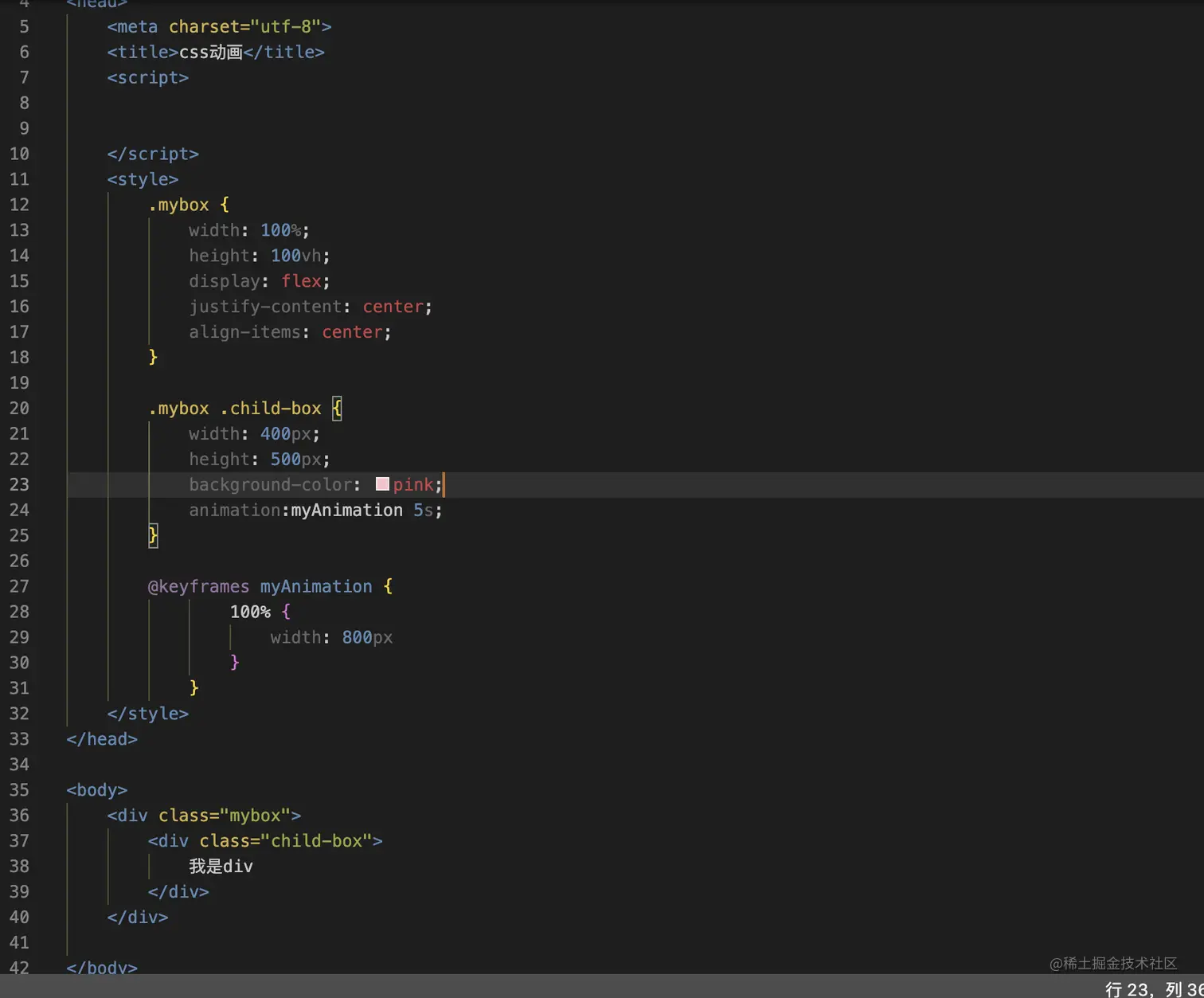Click the animation:myAnimation 5s; declaration
Viewport: 1204px width, 998px height.
[x=315, y=510]
